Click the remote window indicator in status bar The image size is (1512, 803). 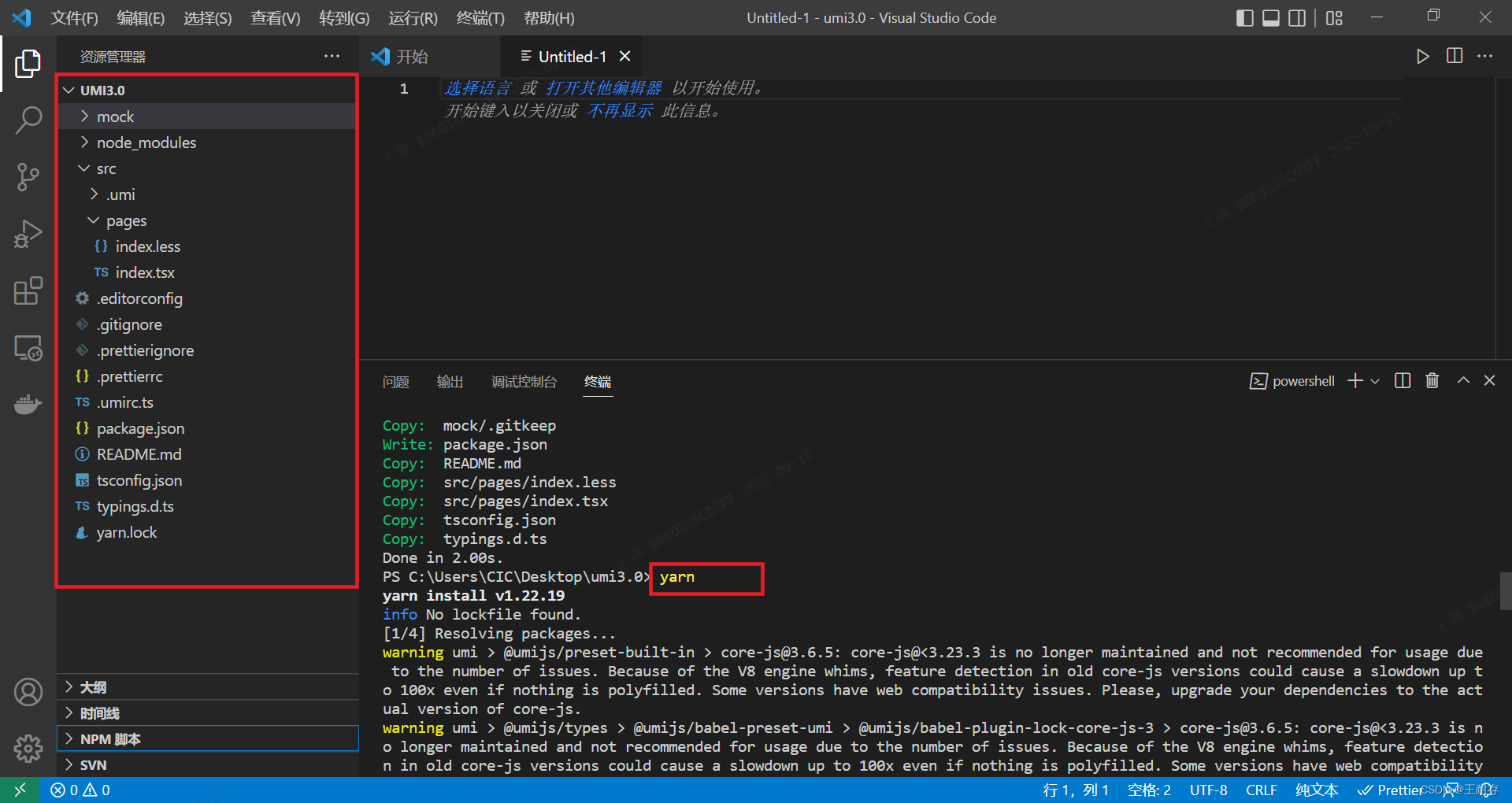pyautogui.click(x=20, y=790)
